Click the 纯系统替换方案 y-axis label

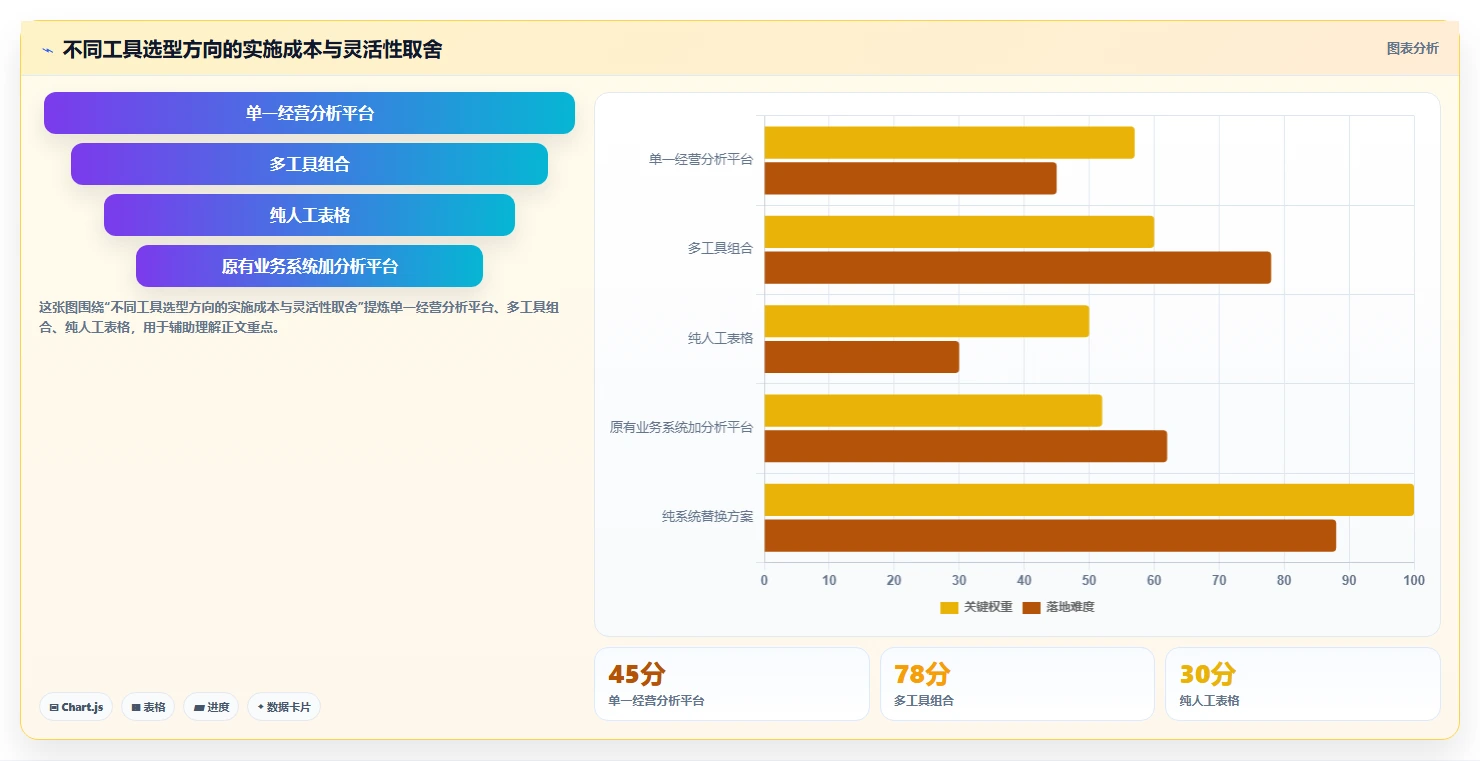coord(707,517)
